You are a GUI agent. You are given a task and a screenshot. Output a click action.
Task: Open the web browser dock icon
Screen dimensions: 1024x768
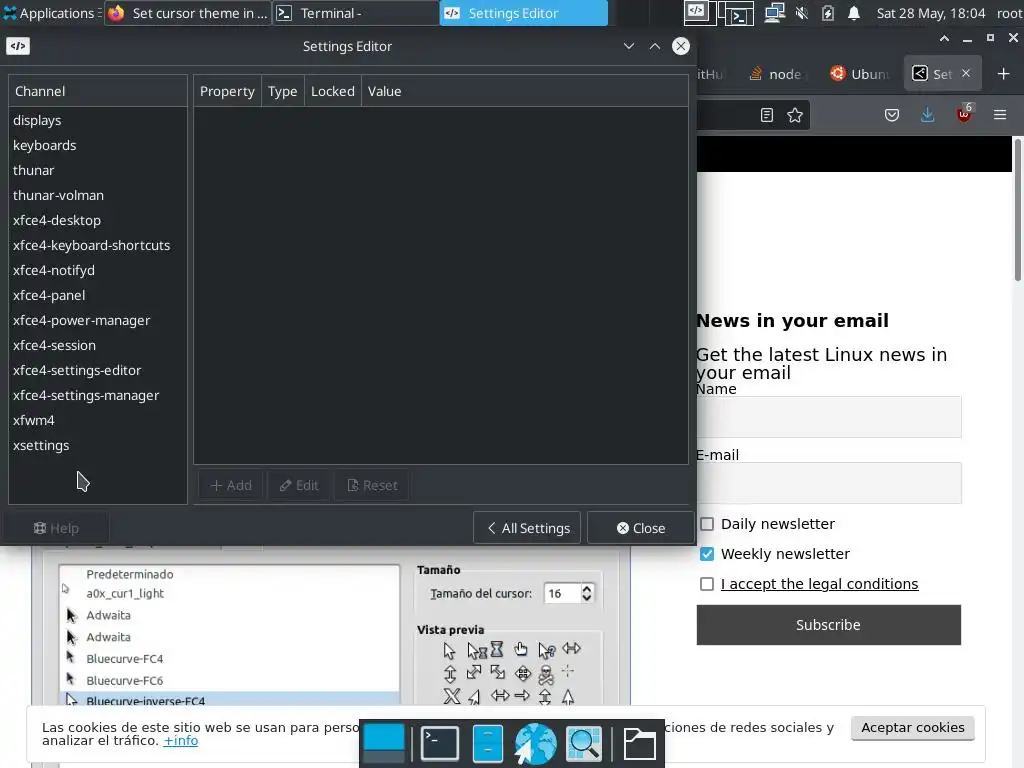pyautogui.click(x=536, y=743)
